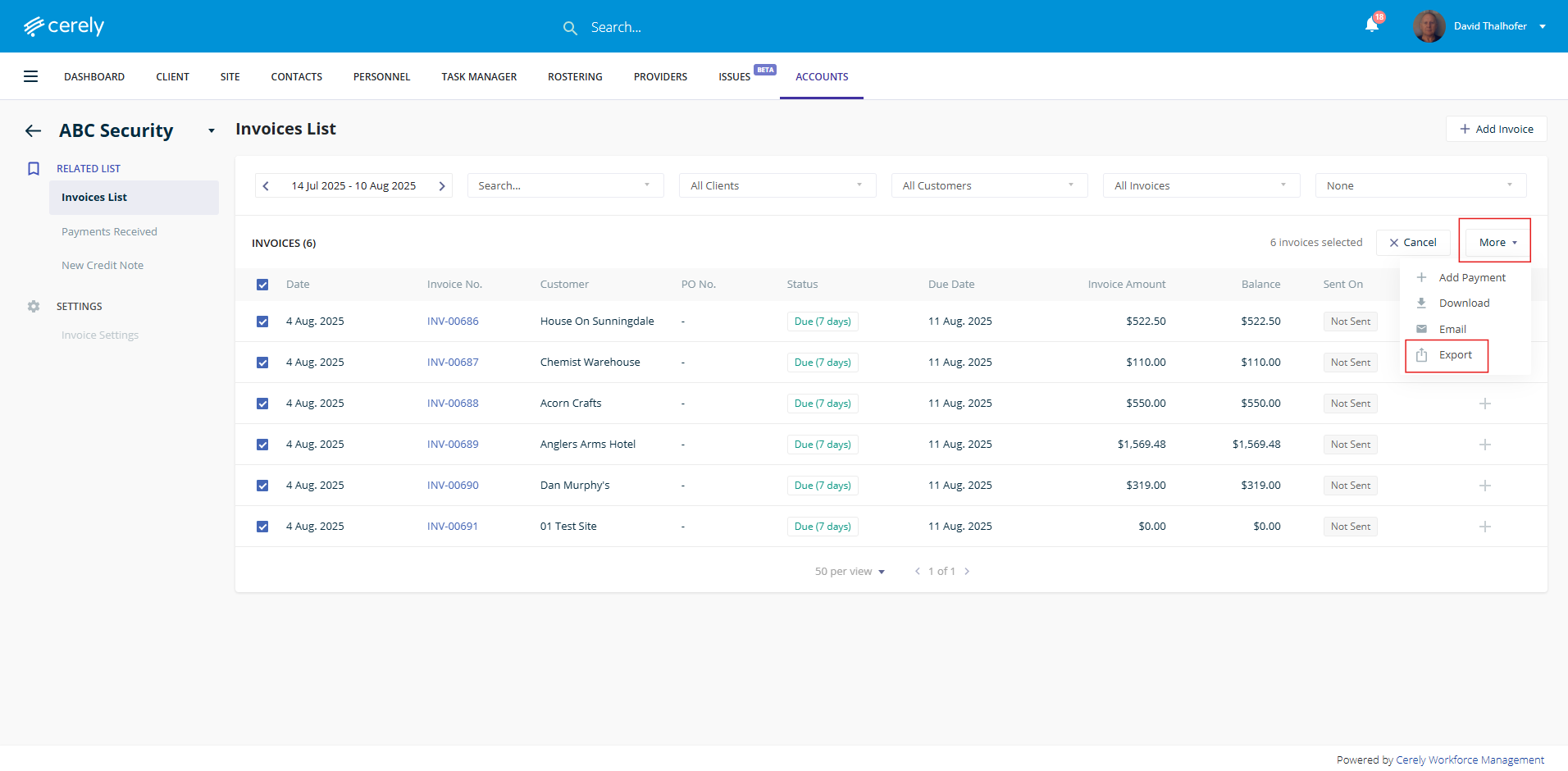Open the hamburger navigation menu

click(x=31, y=76)
